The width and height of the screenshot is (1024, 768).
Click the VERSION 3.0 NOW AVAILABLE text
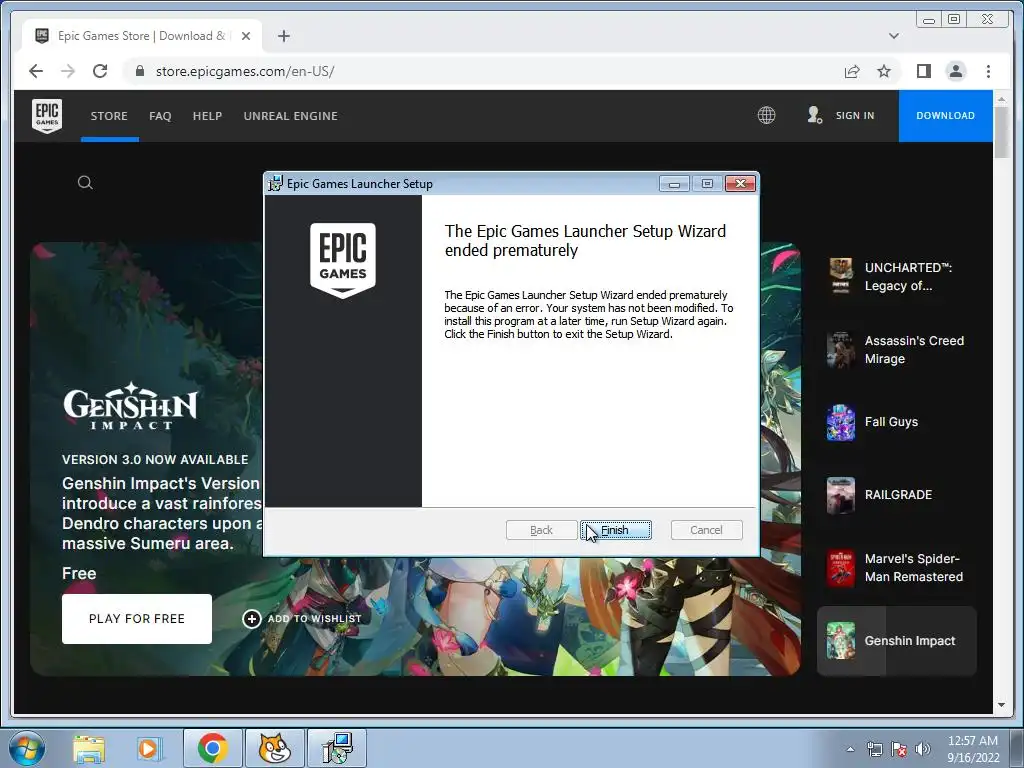click(x=155, y=460)
